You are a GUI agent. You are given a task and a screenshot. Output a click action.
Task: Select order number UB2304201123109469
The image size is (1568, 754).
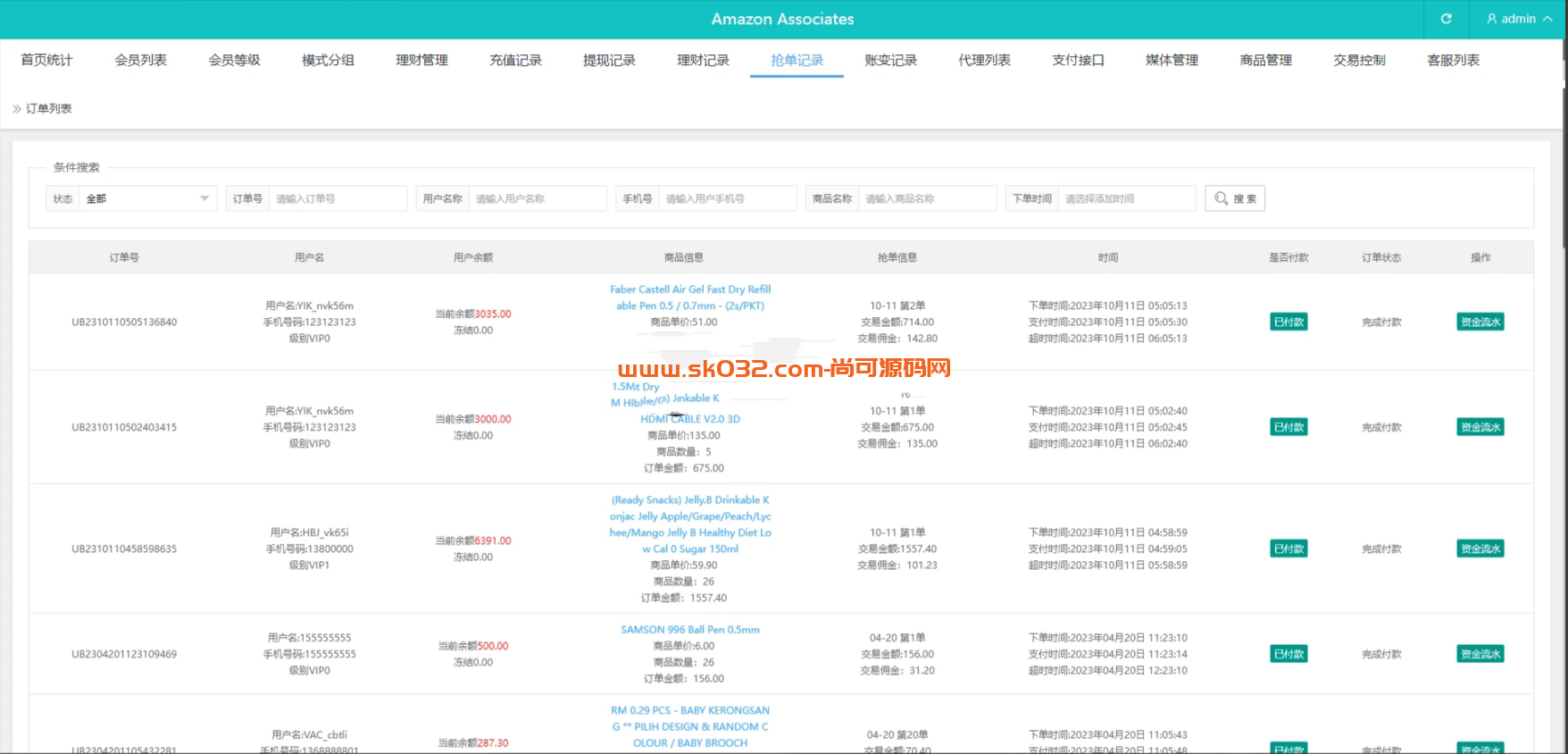(124, 654)
